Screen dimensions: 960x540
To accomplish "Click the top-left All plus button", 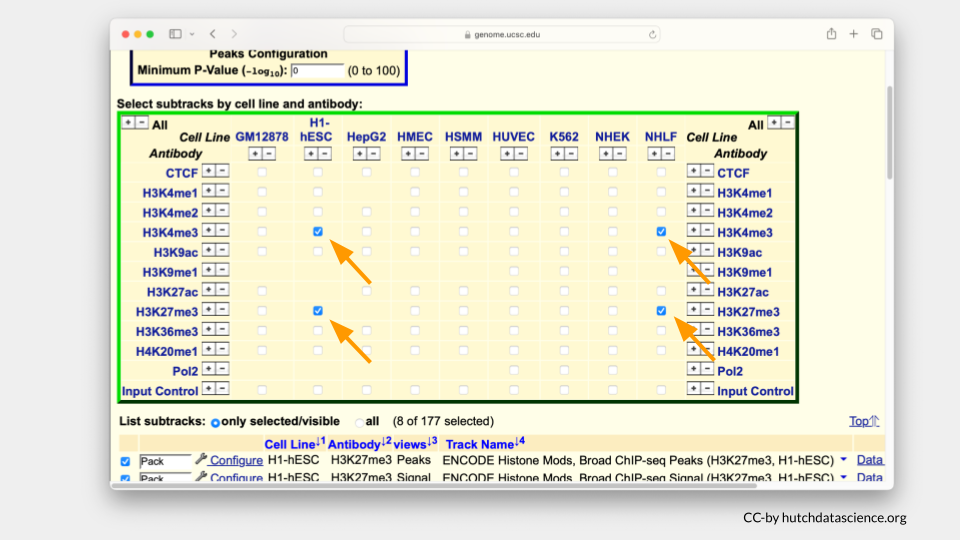I will [128, 122].
